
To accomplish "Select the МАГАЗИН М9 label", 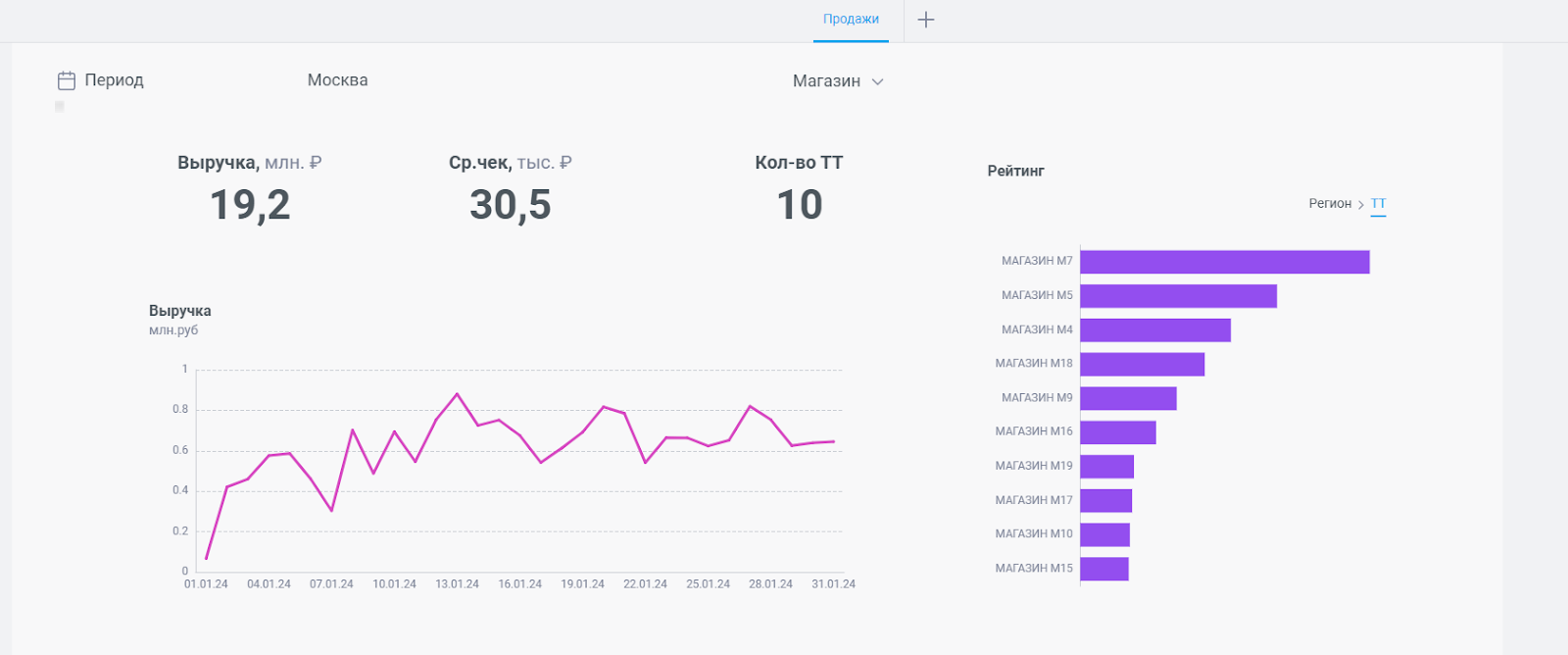I will (1037, 397).
